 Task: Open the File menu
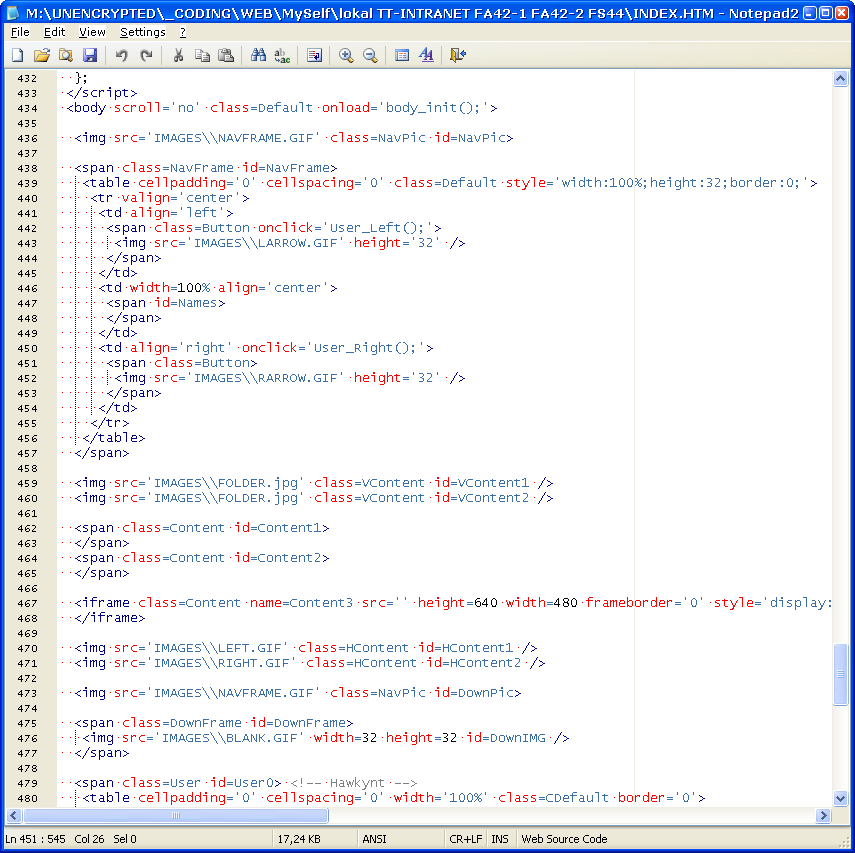20,32
